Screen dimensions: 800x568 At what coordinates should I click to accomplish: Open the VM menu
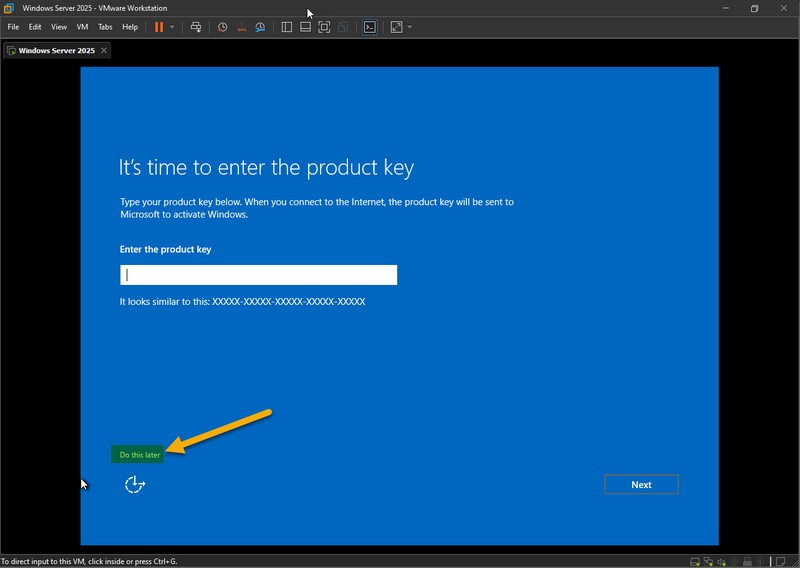pyautogui.click(x=82, y=27)
